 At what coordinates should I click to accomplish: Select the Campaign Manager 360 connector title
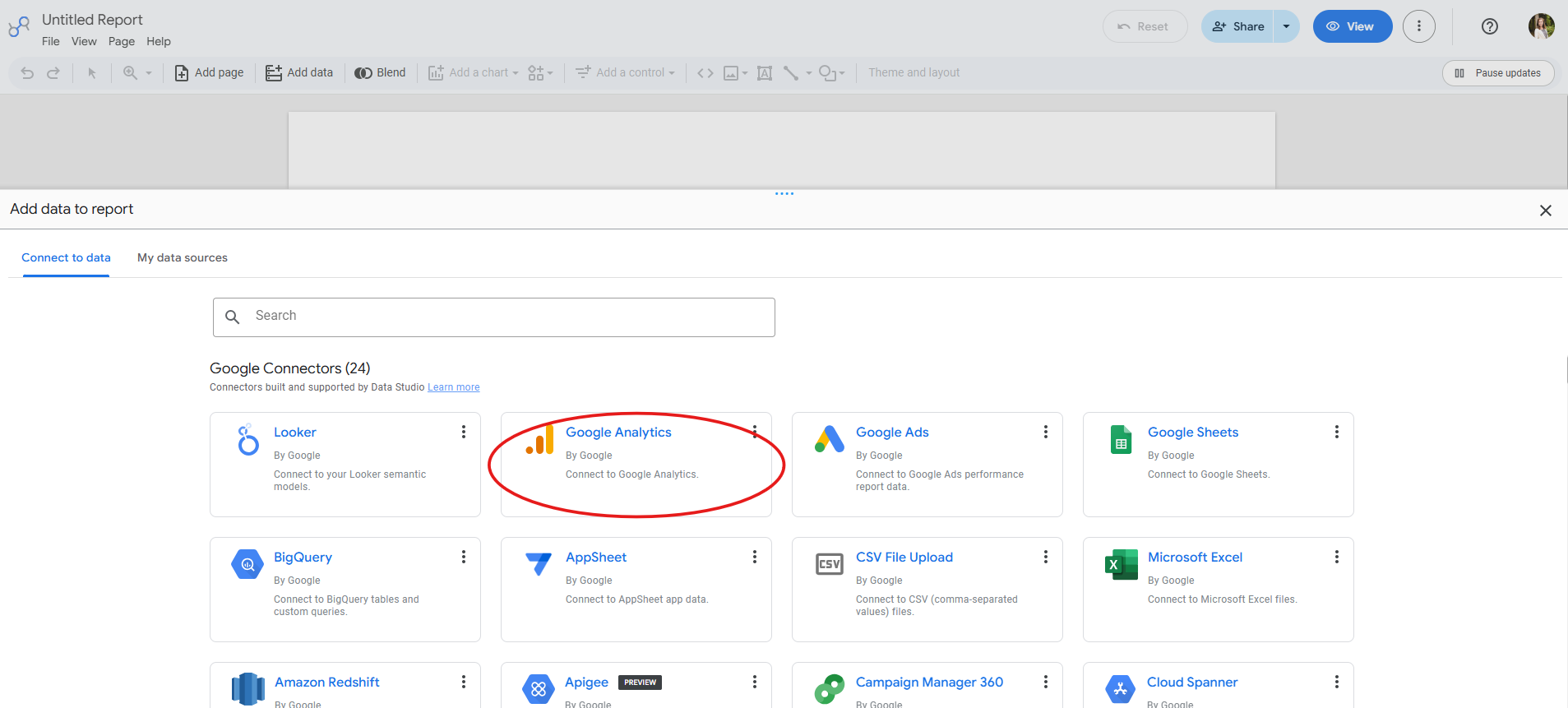(x=929, y=683)
